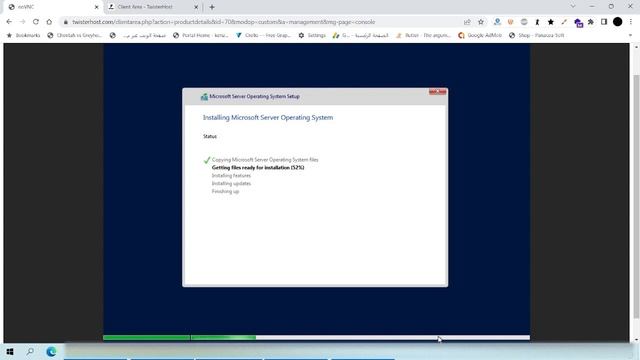
Task: Switch to the noVNC tab
Action: [x=53, y=7]
